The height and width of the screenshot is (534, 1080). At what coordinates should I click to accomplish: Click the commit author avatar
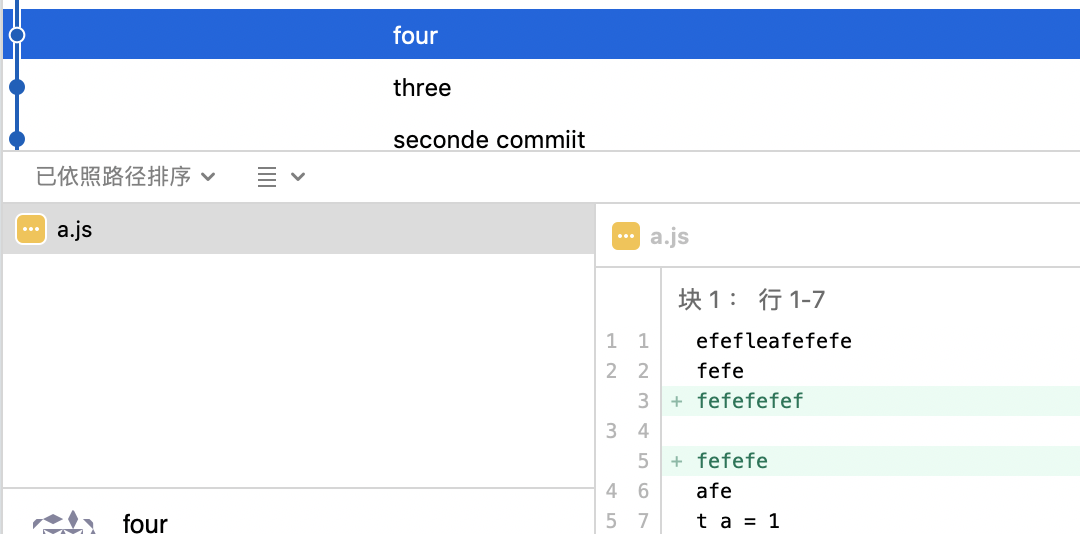64,523
